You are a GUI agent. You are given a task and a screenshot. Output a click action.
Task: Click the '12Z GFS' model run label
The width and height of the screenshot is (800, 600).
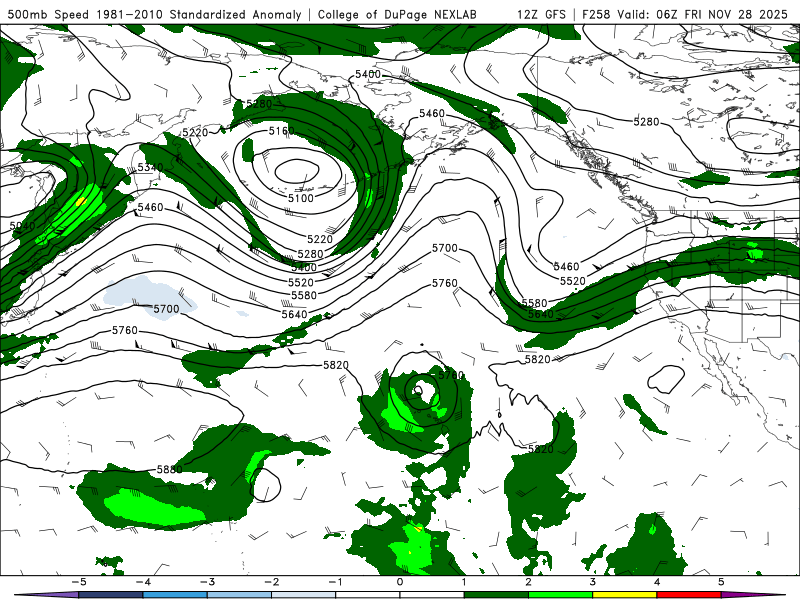(541, 14)
